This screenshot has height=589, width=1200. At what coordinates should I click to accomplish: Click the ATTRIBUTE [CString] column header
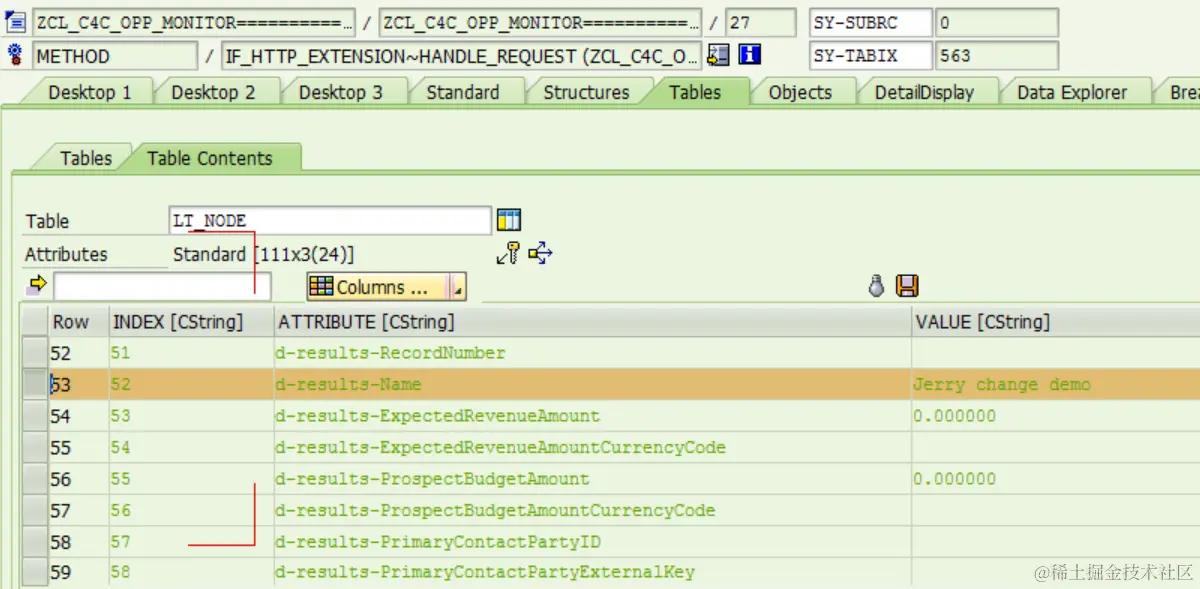tap(592, 322)
